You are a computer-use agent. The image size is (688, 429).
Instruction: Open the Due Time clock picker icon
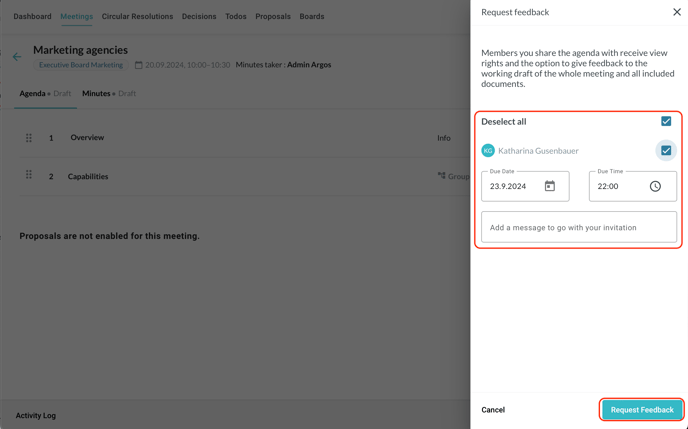[x=655, y=186]
